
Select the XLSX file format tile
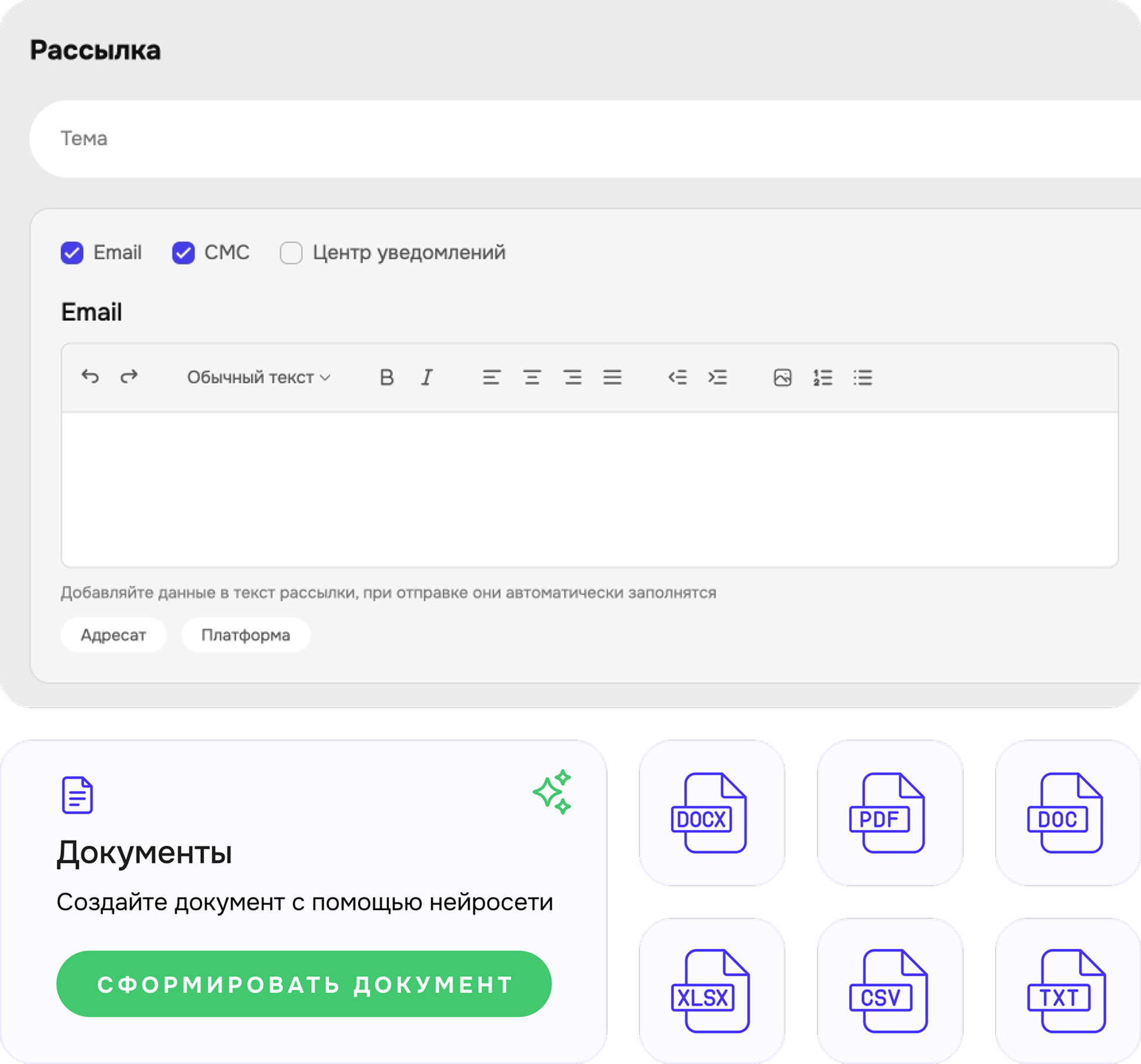point(712,991)
